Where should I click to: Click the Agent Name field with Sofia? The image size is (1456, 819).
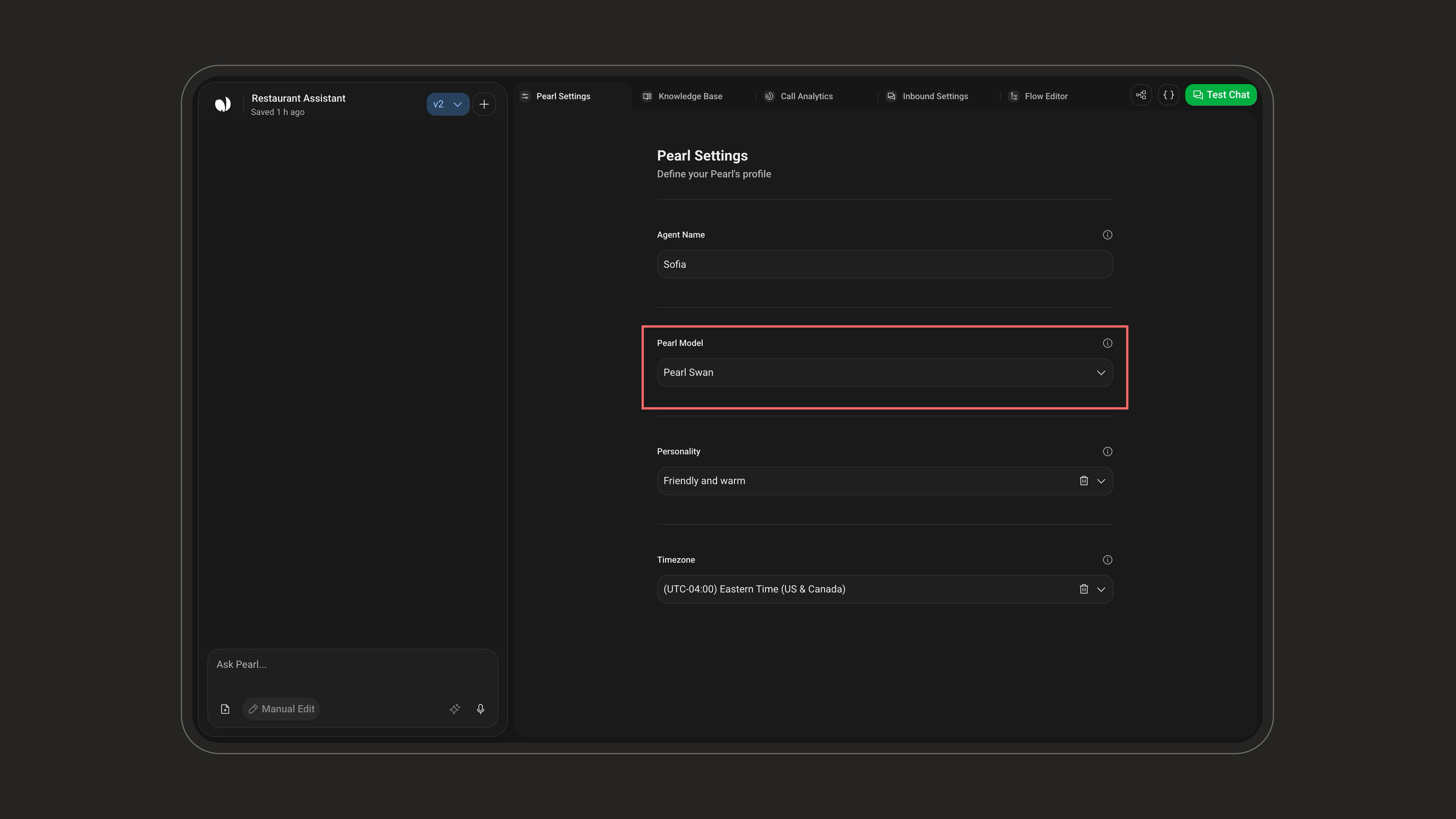pos(885,264)
